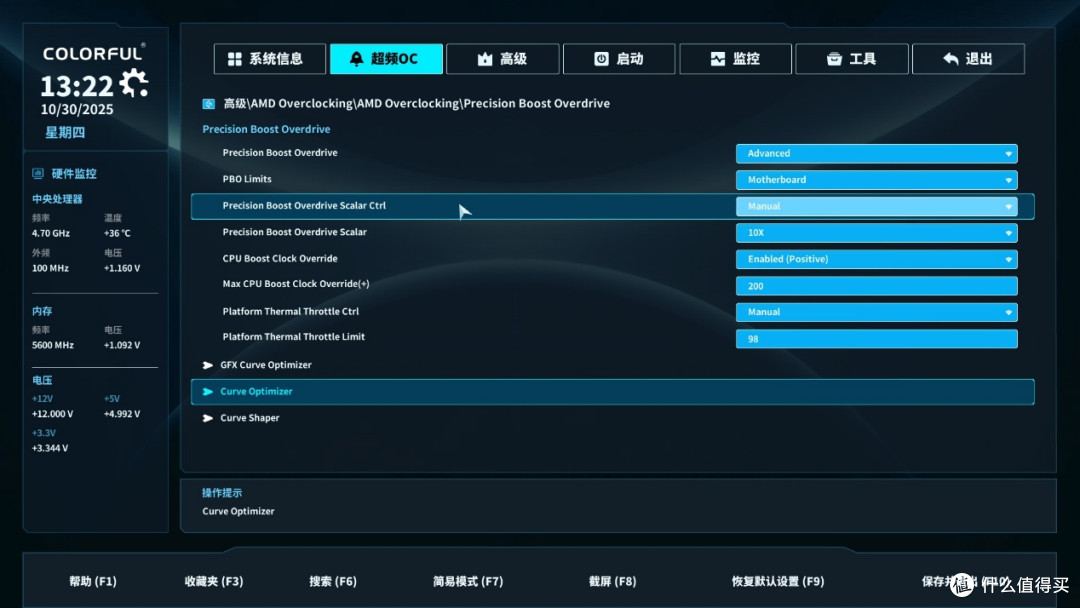The width and height of the screenshot is (1080, 608).
Task: Click the rocket icon on 超频OC tab
Action: (356, 59)
